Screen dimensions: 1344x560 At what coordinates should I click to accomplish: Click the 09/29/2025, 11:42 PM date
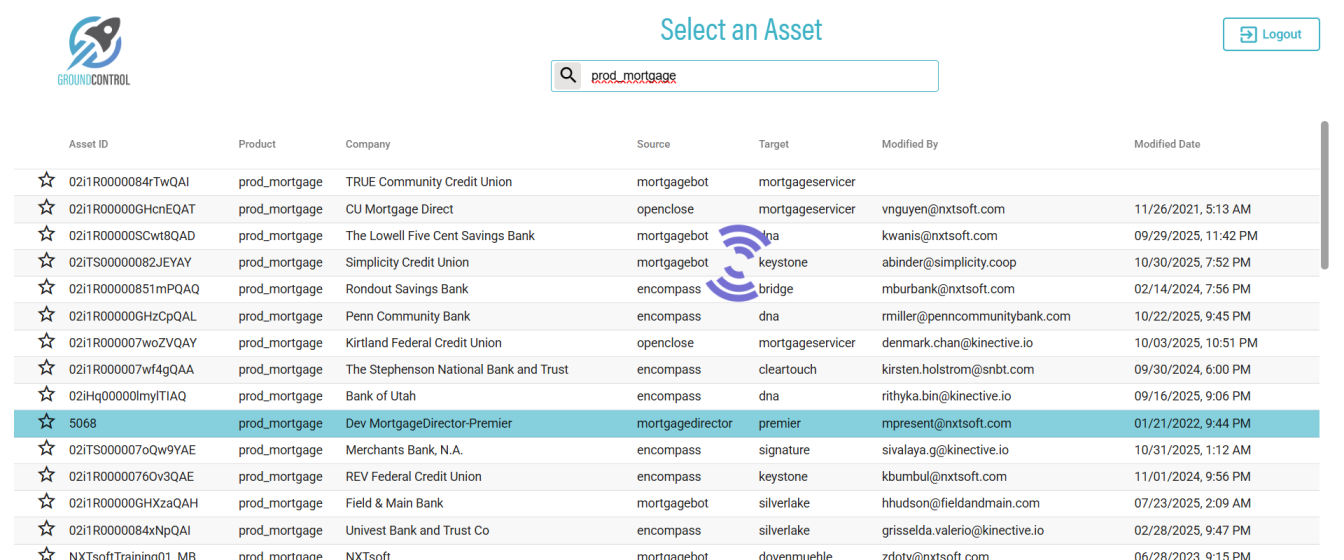[1196, 236]
